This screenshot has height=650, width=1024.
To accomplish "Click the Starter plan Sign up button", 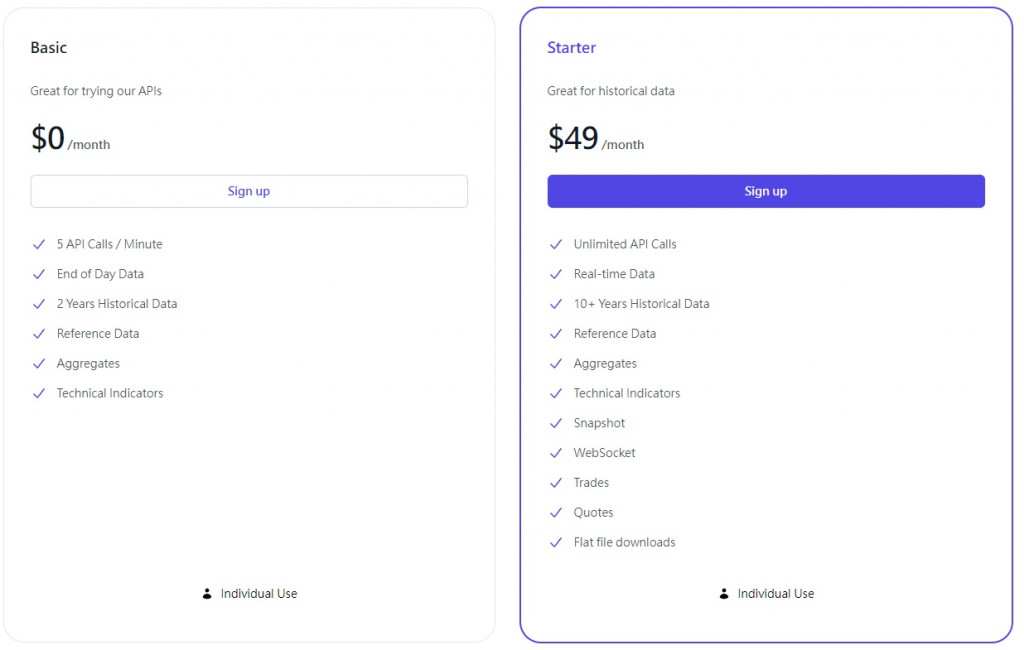I will click(765, 191).
